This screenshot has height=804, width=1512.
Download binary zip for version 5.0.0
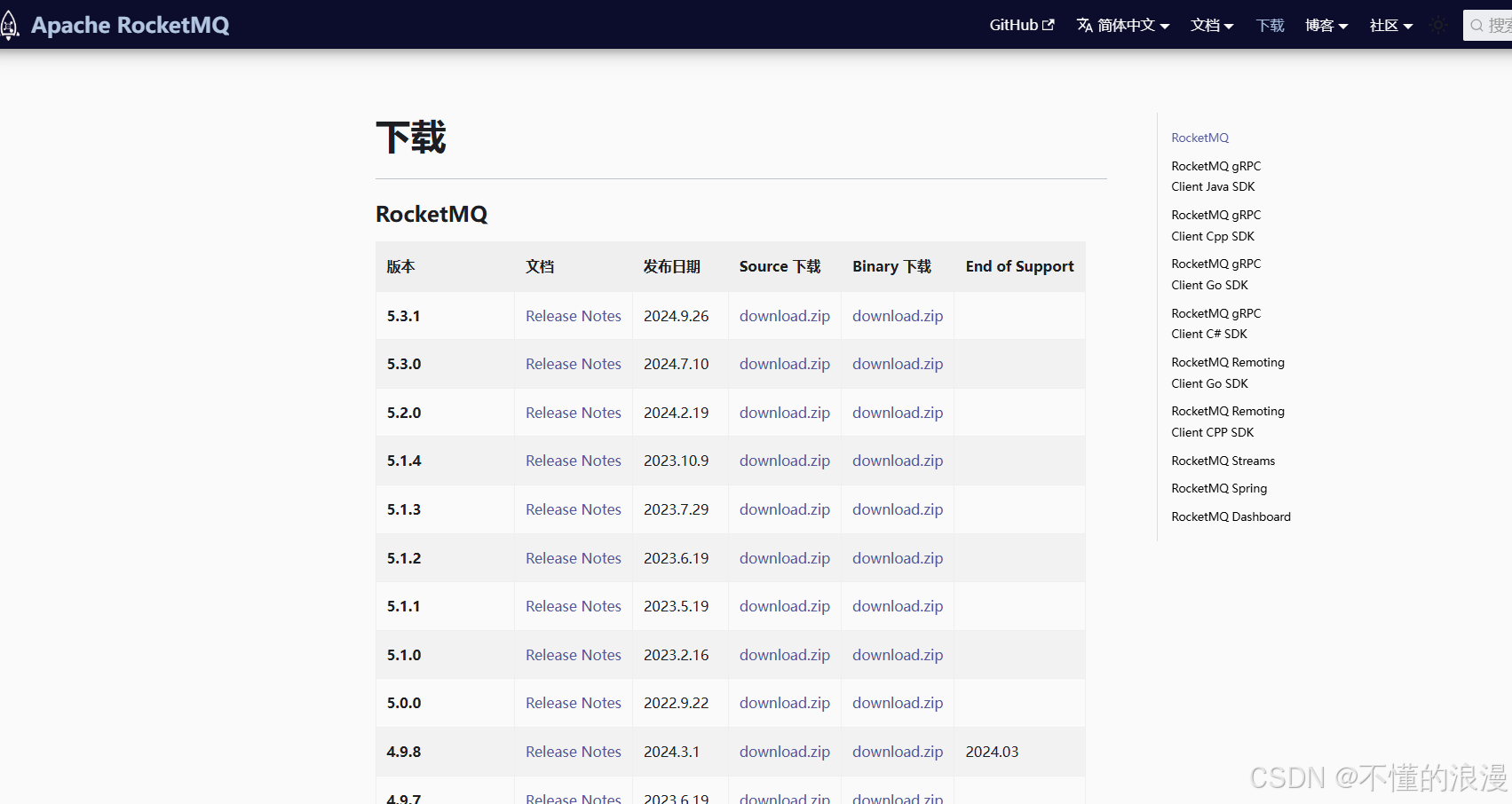[x=898, y=703]
